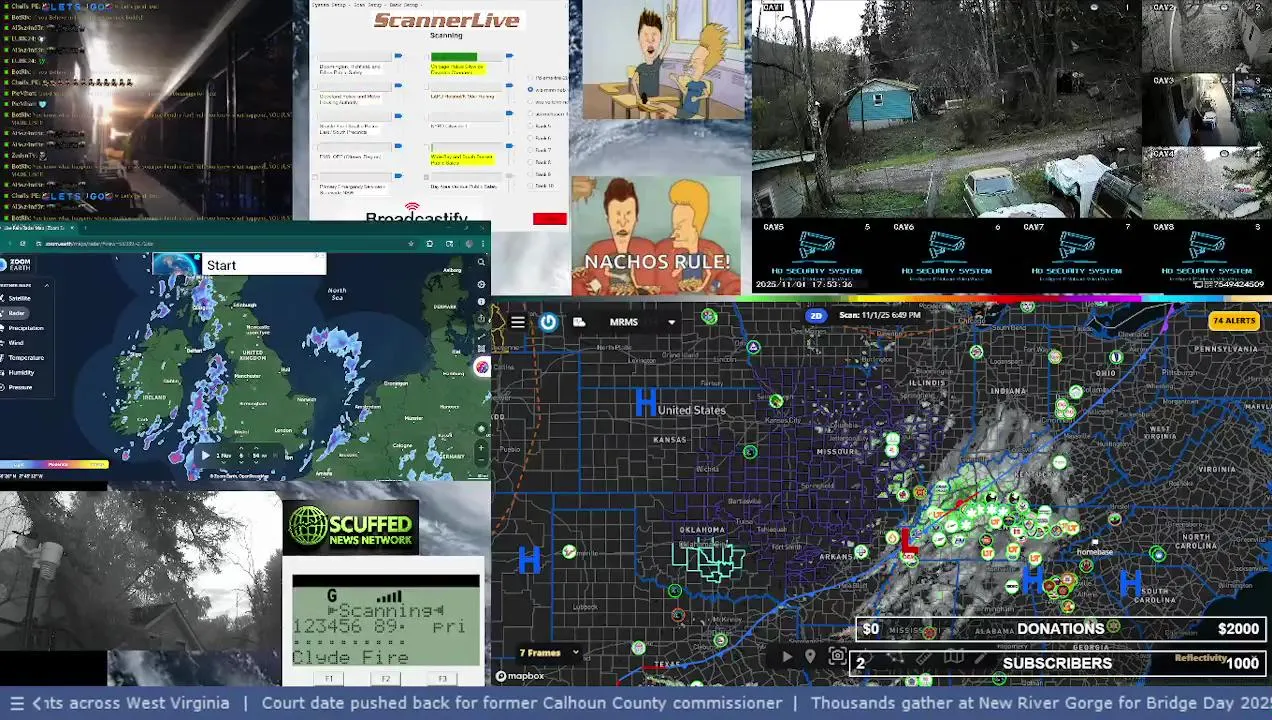The height and width of the screenshot is (720, 1272).
Task: Open the browser three-dot menu
Action: [x=483, y=243]
